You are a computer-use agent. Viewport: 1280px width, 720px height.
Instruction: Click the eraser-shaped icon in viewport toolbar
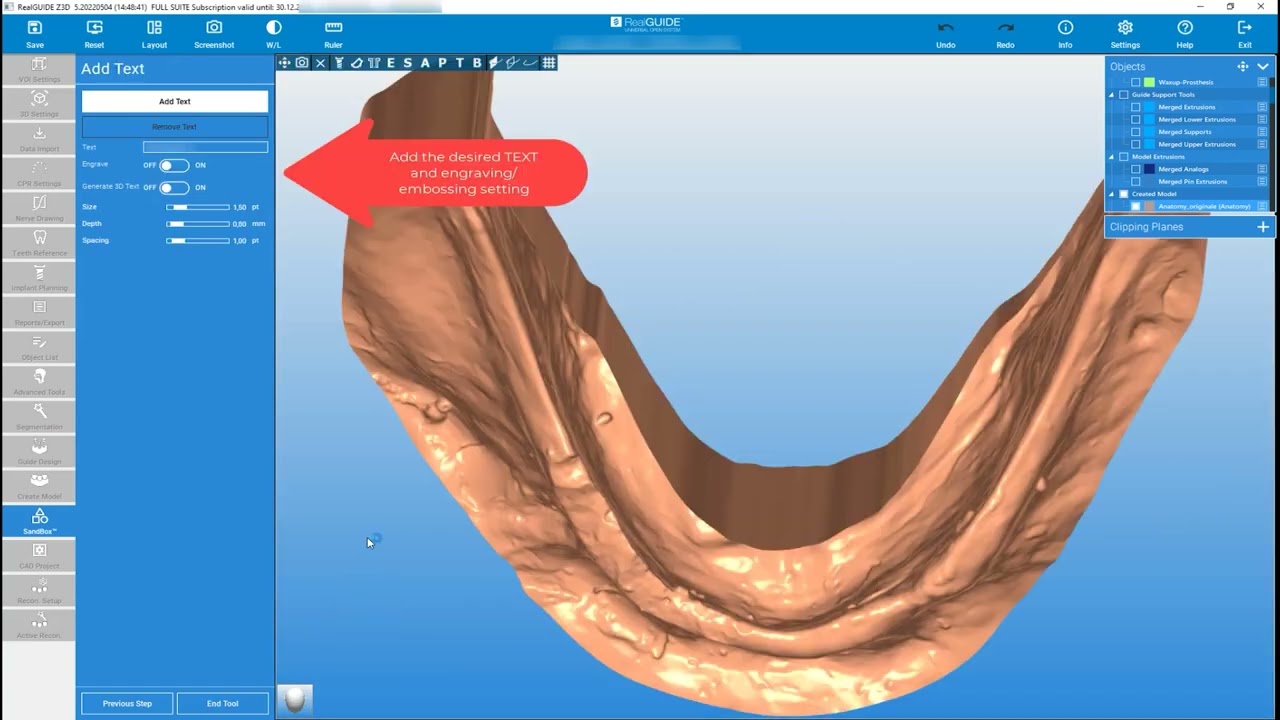[x=357, y=63]
